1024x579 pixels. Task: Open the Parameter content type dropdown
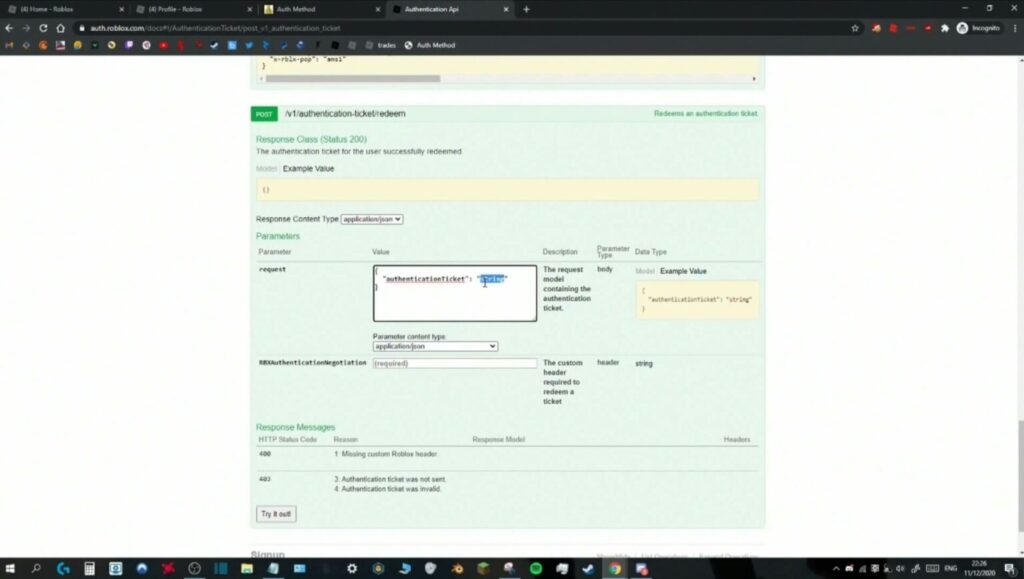pos(435,346)
